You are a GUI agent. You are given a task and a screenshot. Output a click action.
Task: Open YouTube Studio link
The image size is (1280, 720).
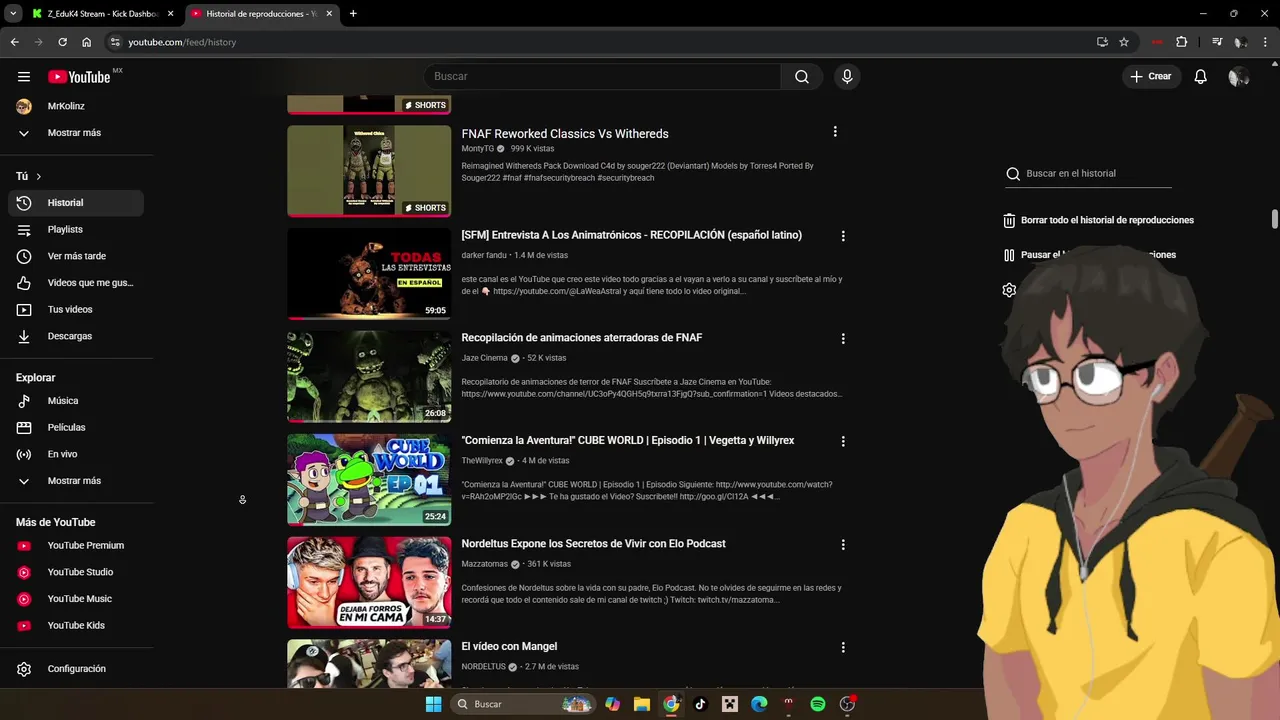(x=76, y=572)
